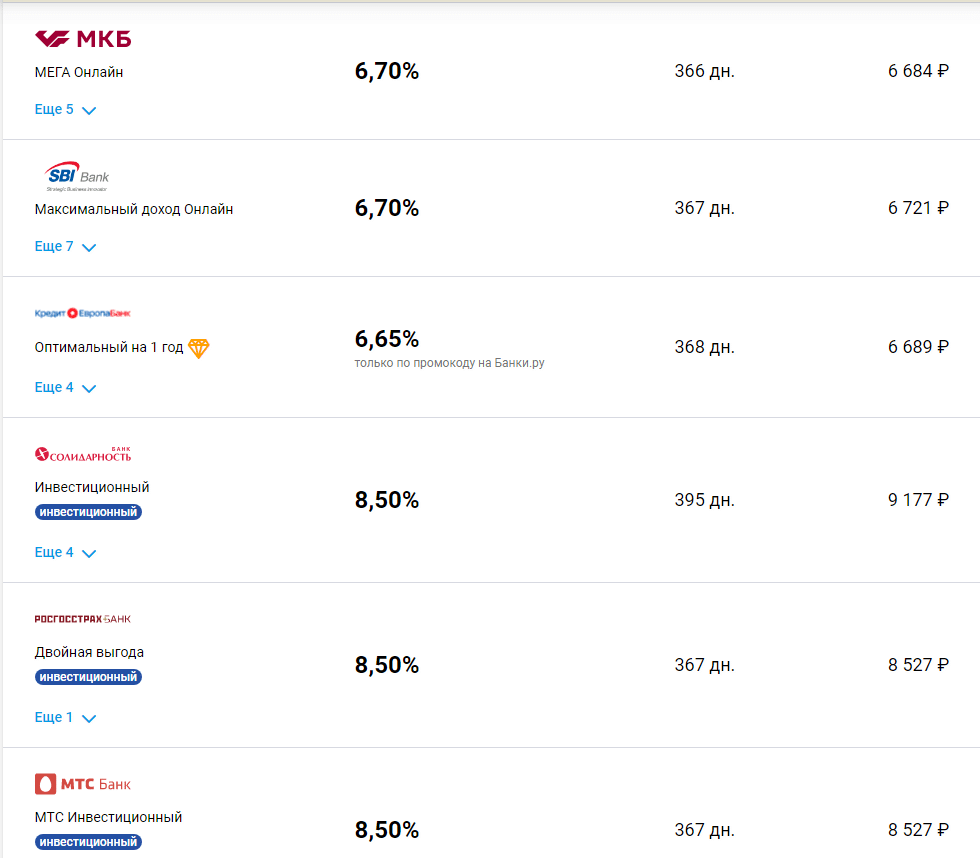The width and height of the screenshot is (980, 858).
Task: Expand 'Еще 4' under Солидарность Инвестиционный
Action: pos(65,553)
